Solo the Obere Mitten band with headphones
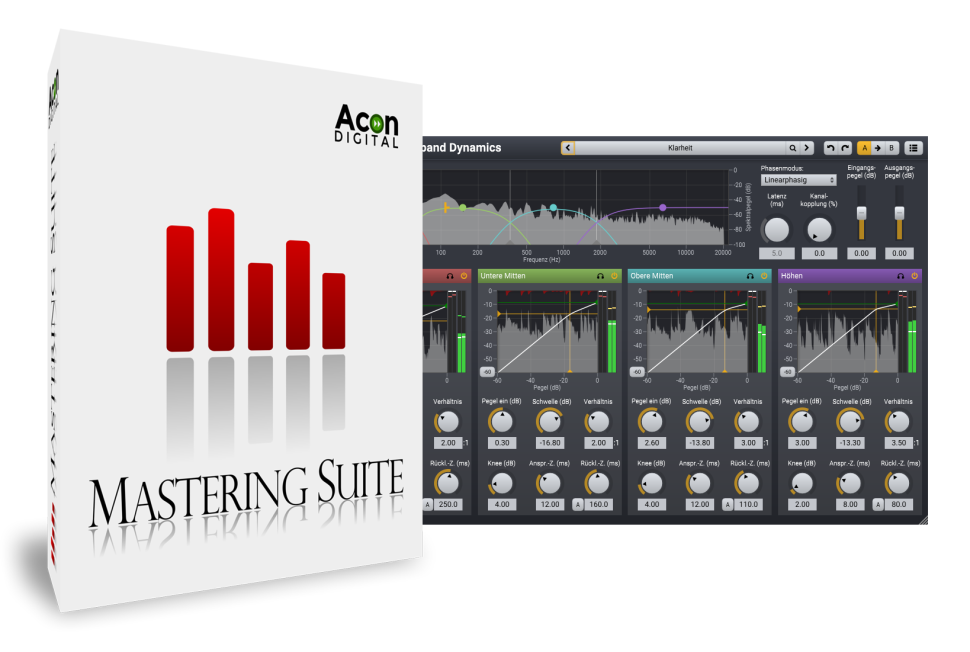Image resolution: width=970 pixels, height=652 pixels. pos(750,276)
